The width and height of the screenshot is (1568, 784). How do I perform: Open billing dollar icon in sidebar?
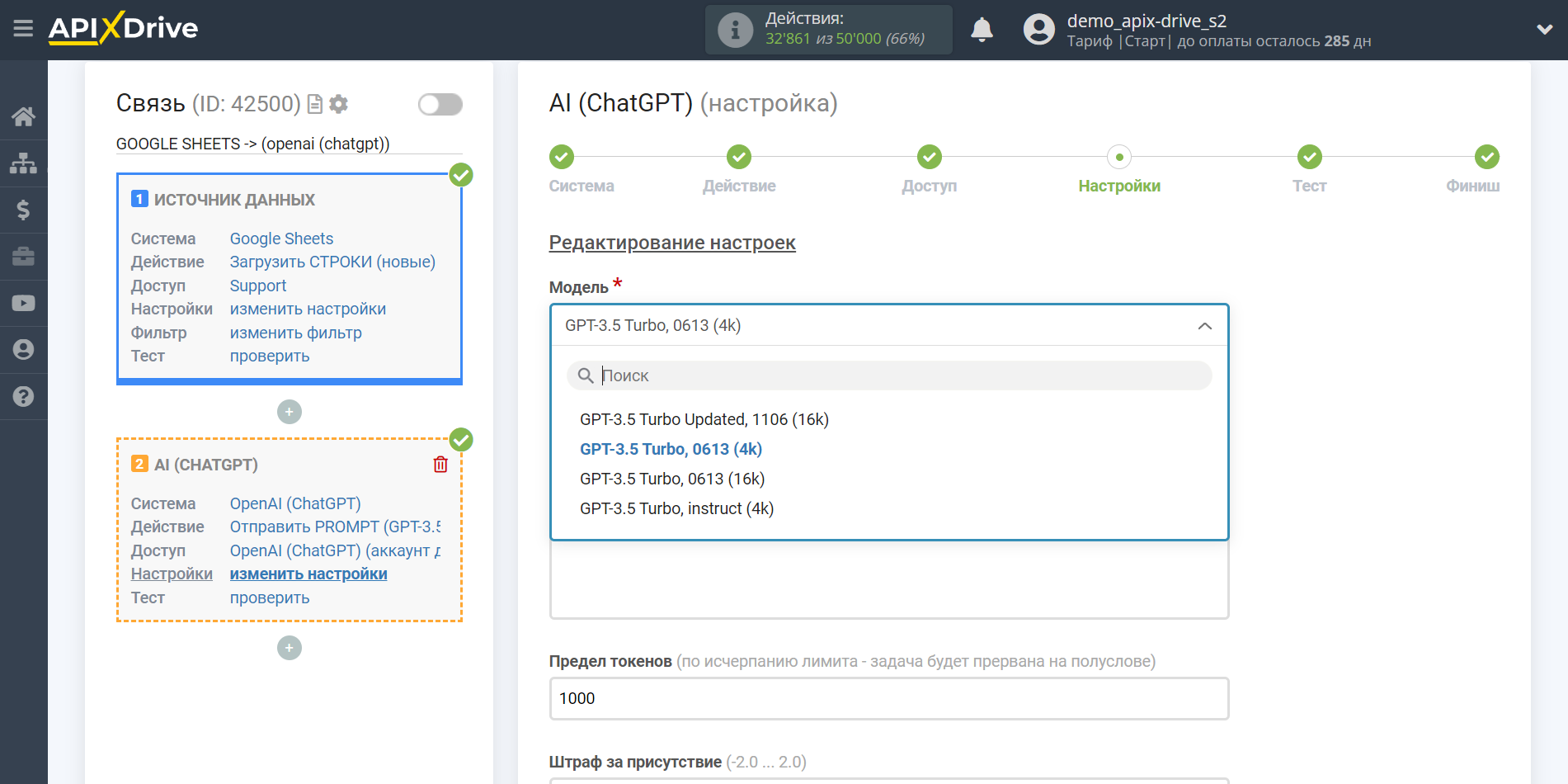pos(23,210)
